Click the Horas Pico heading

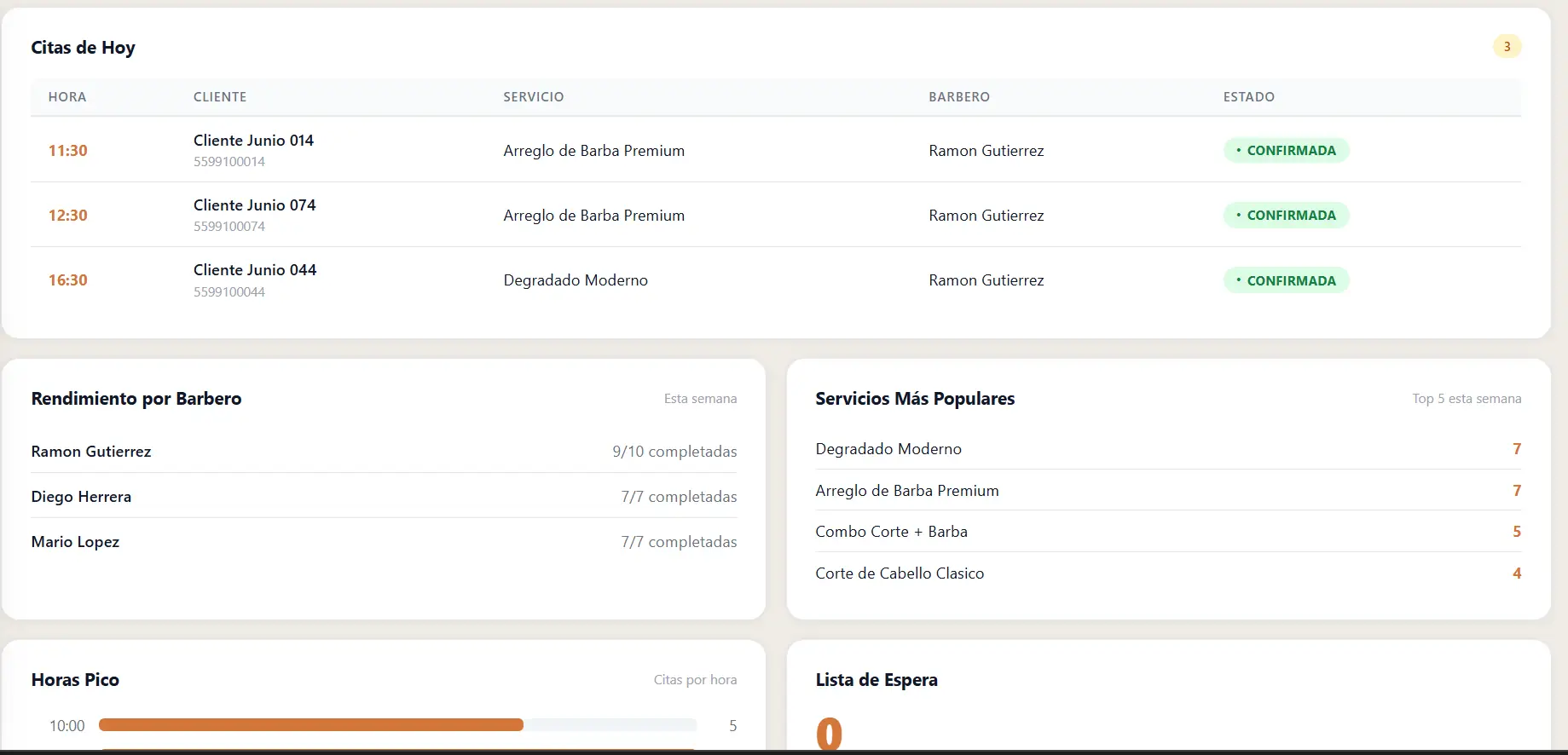click(x=75, y=680)
